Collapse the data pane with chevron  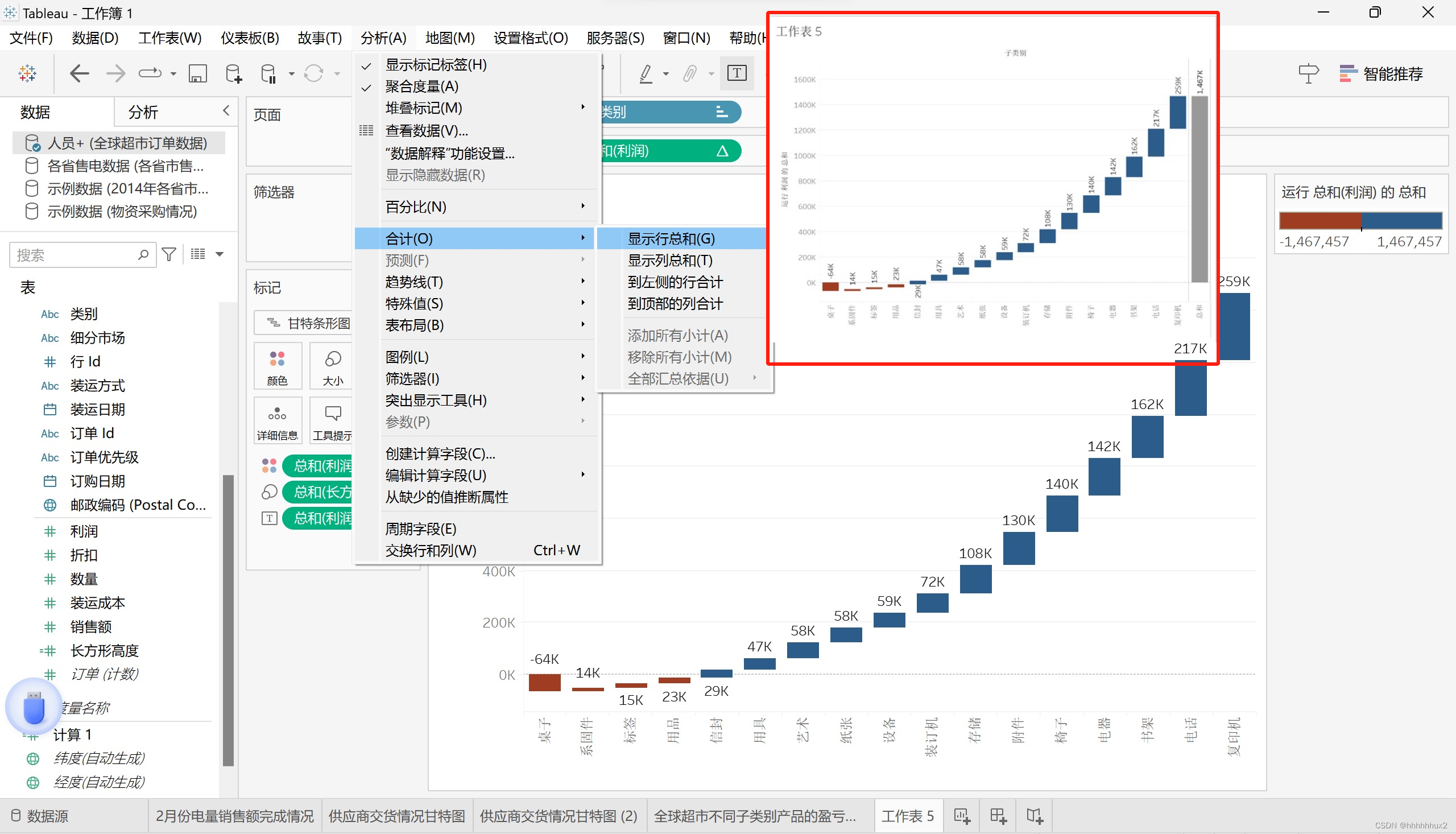[x=226, y=110]
